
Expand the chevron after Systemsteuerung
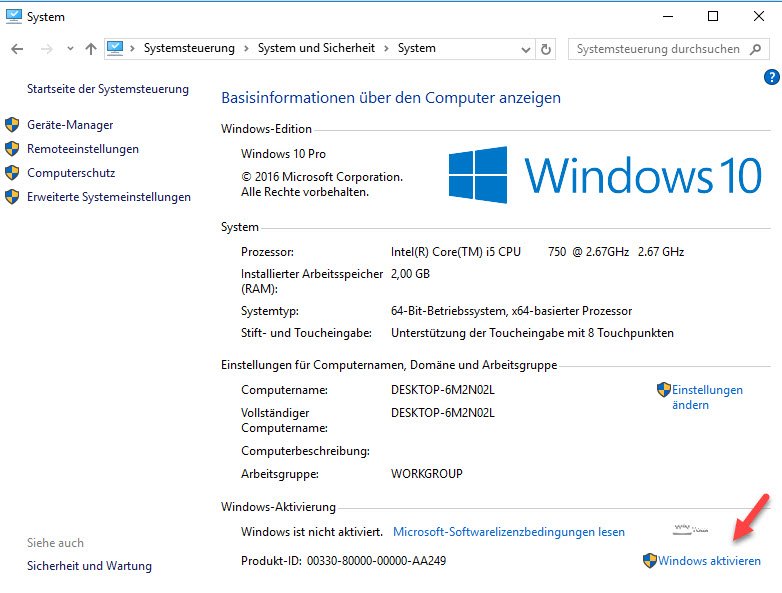(246, 48)
